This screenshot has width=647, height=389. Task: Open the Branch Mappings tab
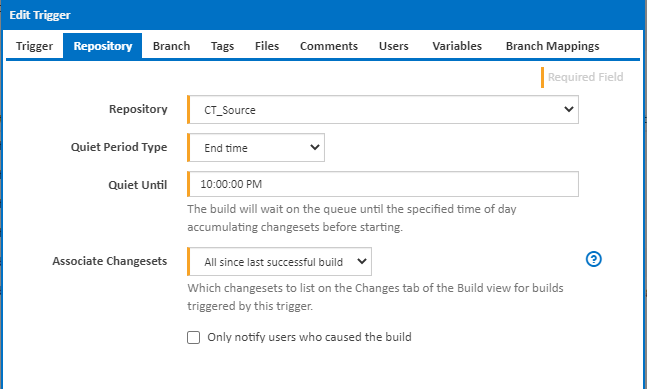(x=553, y=46)
